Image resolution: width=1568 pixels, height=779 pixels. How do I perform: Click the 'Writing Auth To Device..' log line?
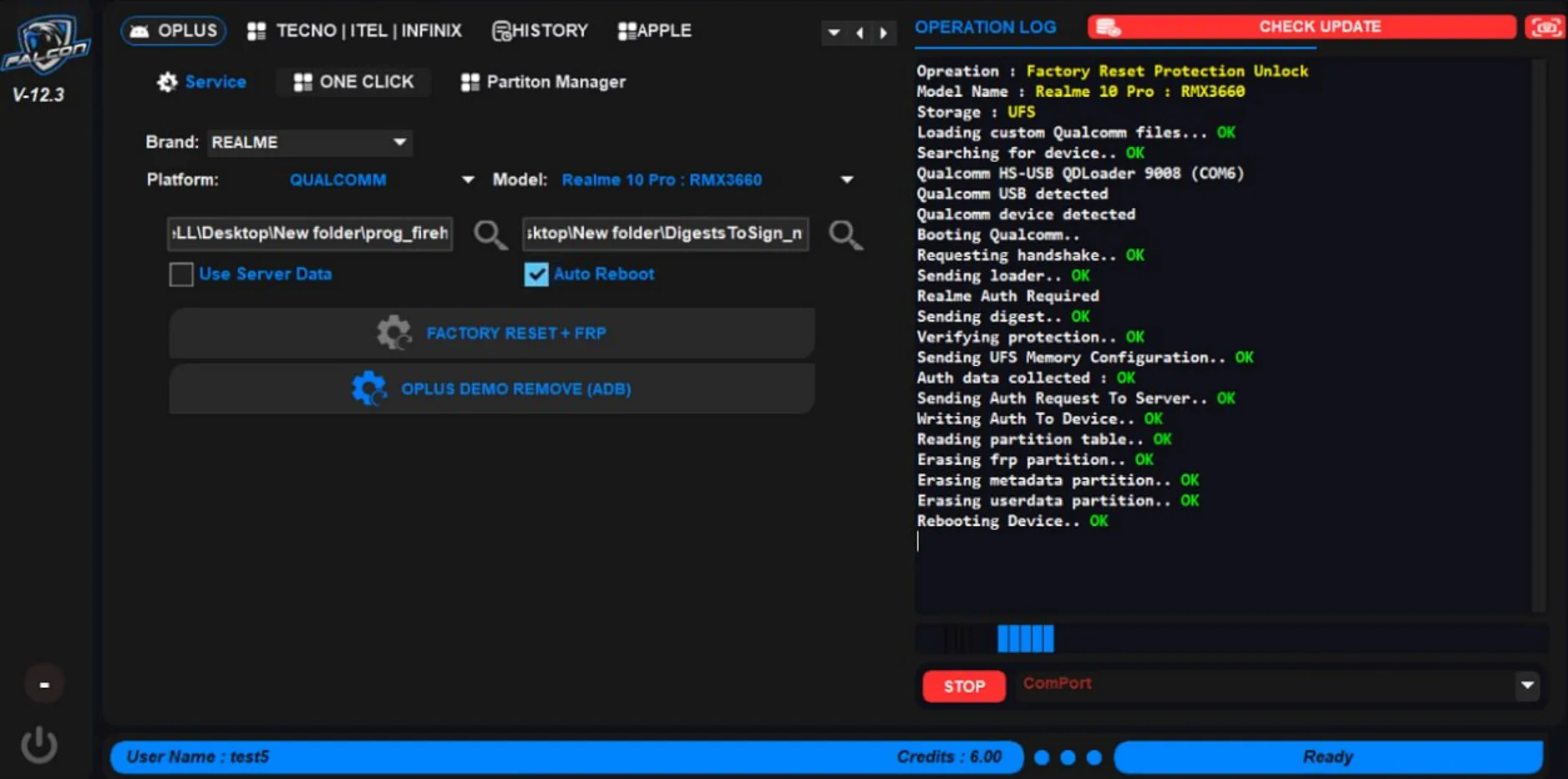pyautogui.click(x=1039, y=419)
